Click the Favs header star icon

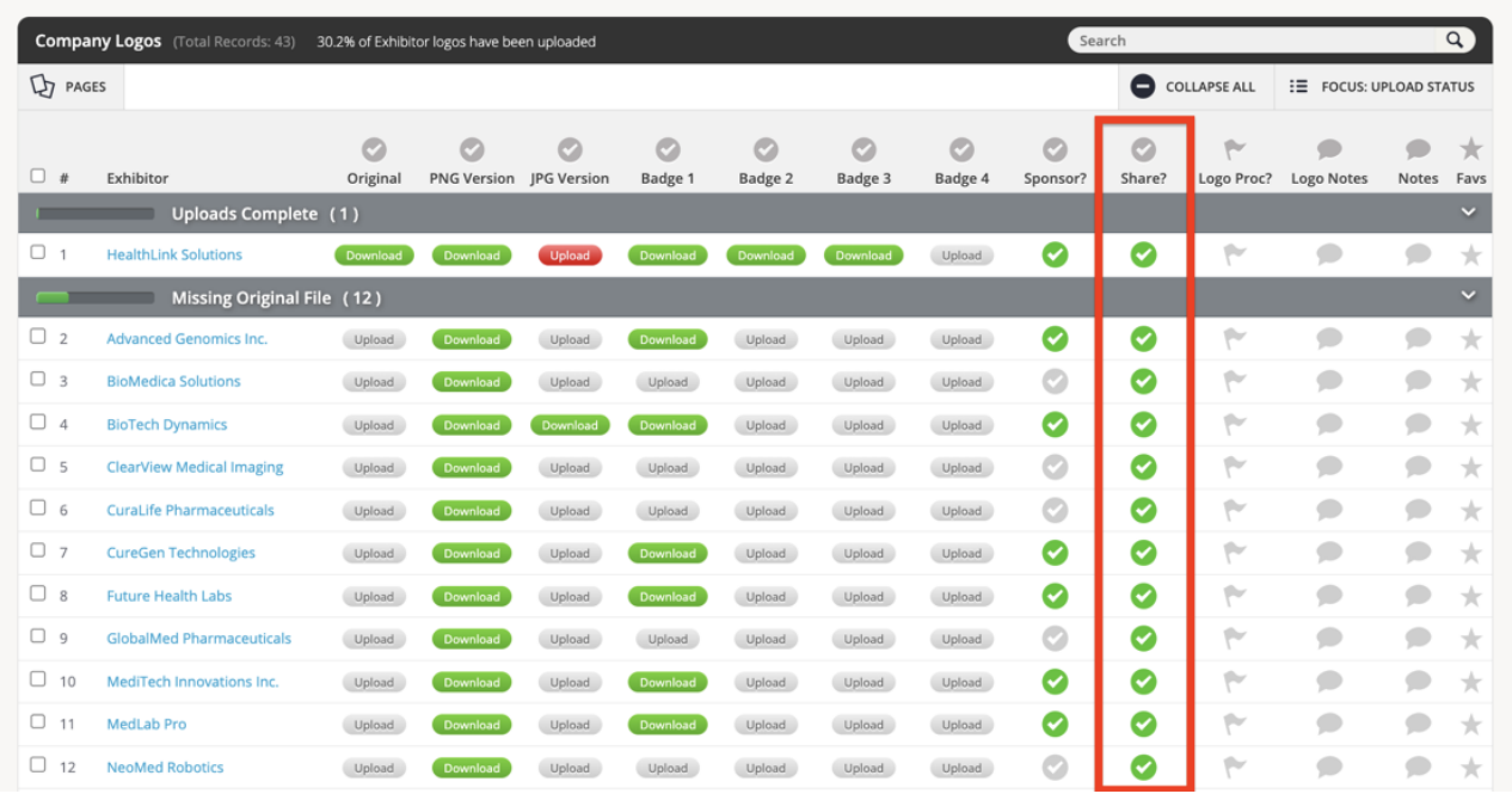click(x=1471, y=149)
